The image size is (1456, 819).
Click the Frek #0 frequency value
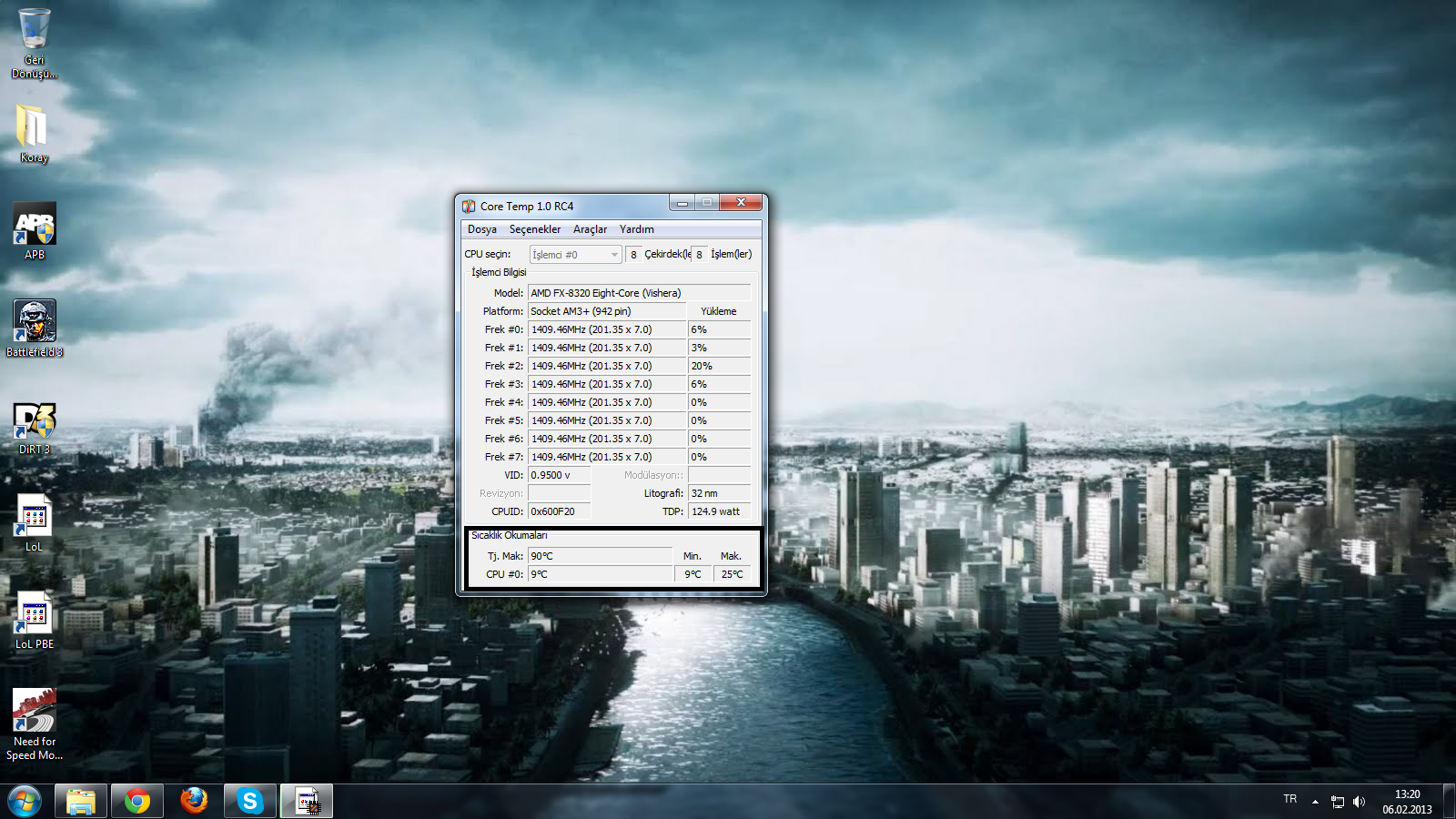point(606,329)
